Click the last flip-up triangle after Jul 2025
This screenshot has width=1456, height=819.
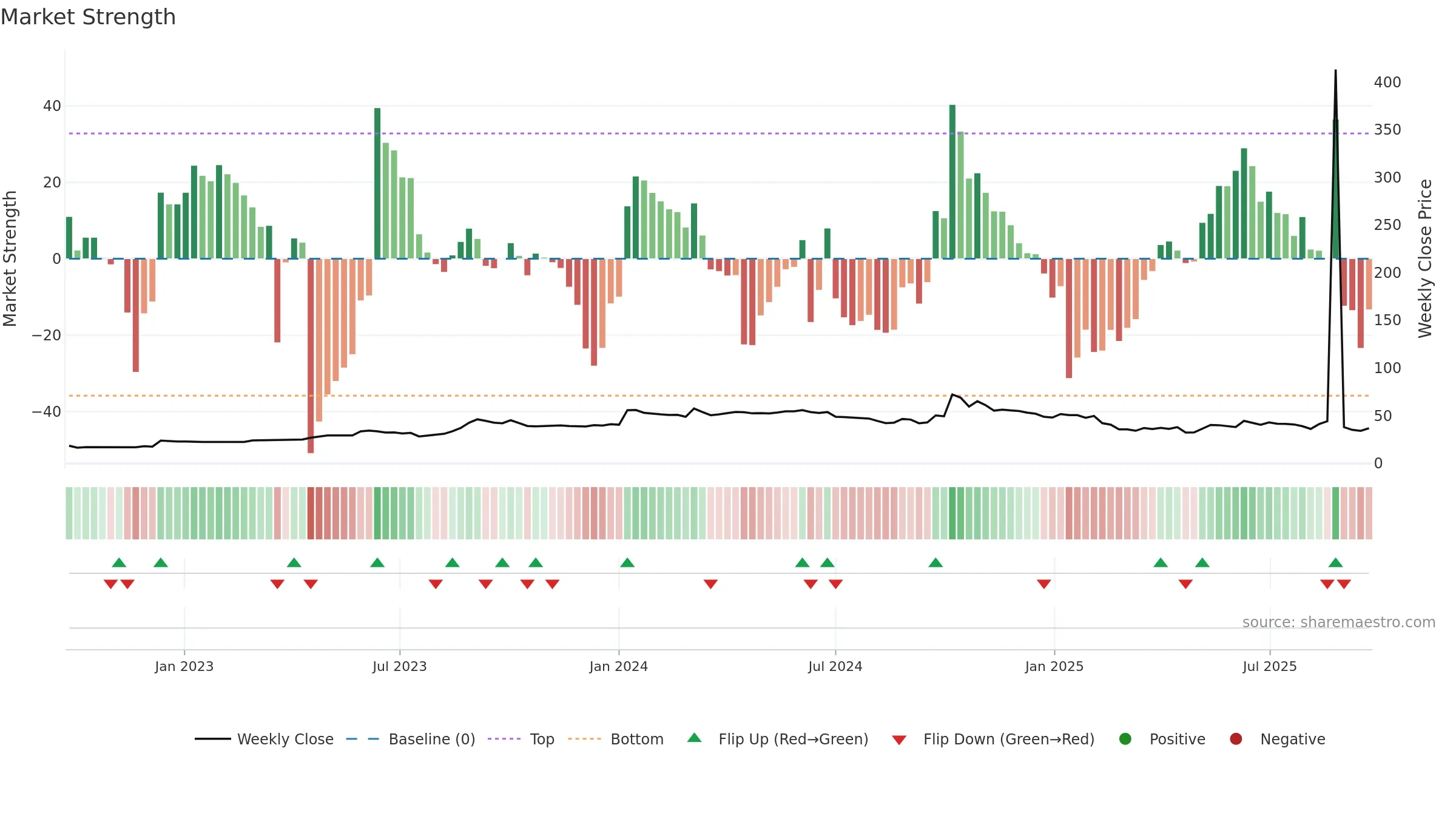(x=1335, y=562)
